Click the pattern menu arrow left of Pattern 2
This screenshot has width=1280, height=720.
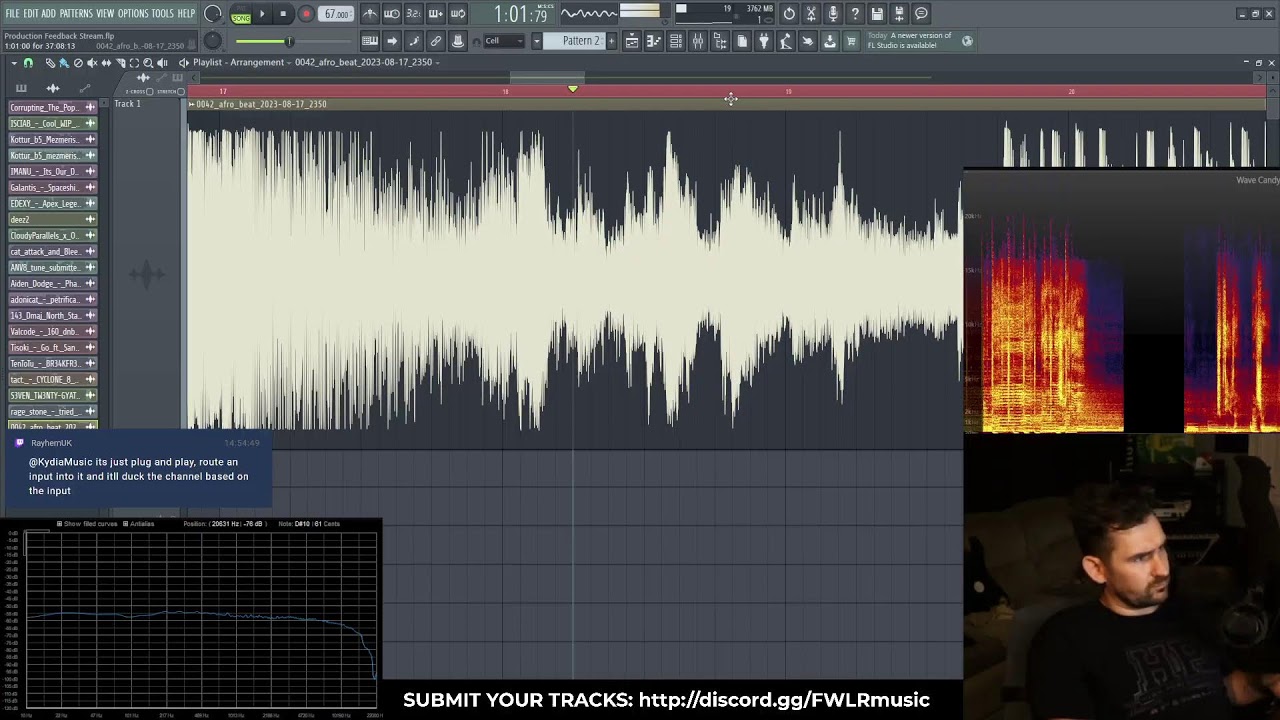(x=536, y=41)
